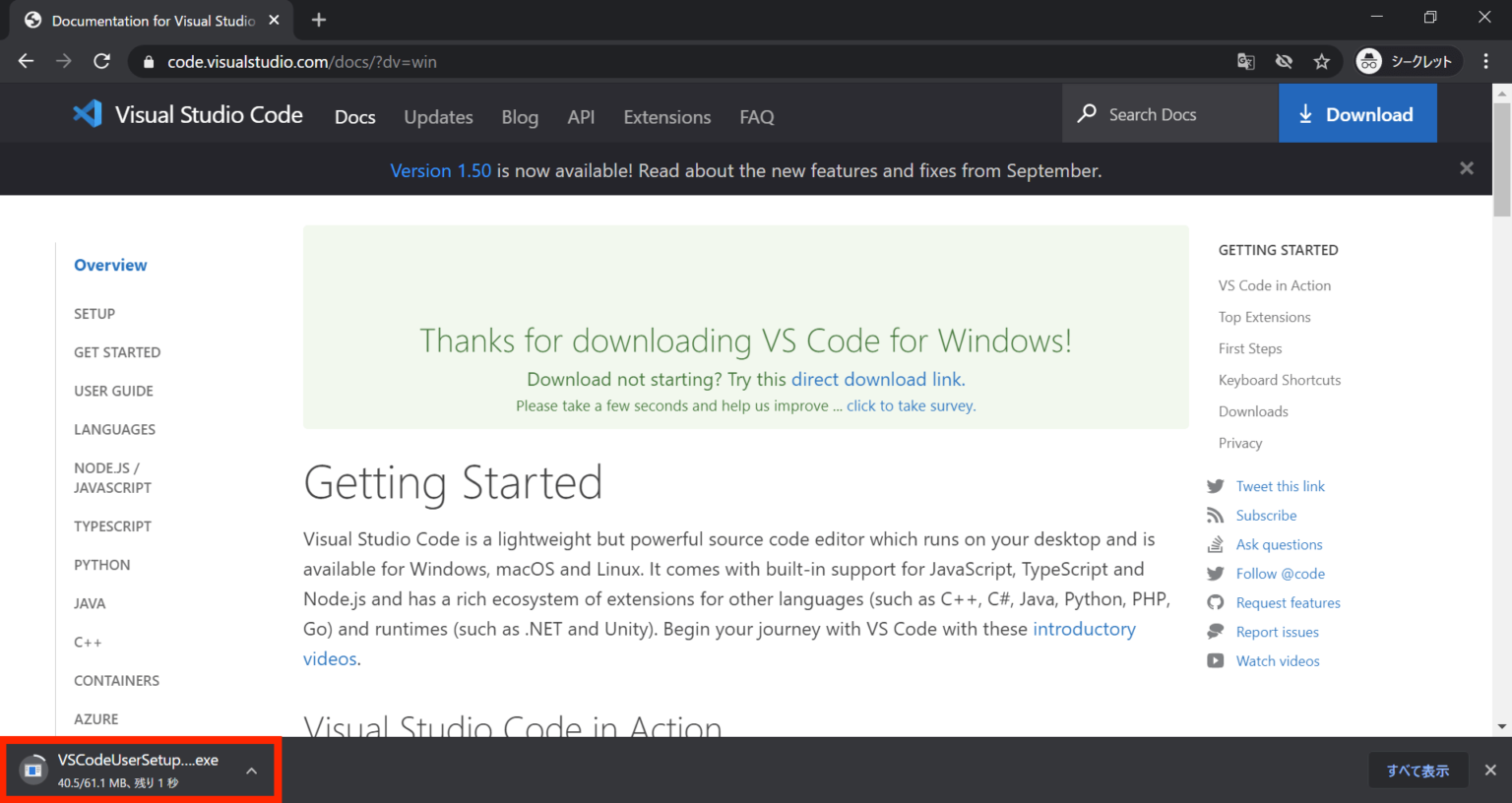Close the downloads bar
This screenshot has height=803, width=1512.
pyautogui.click(x=1489, y=770)
